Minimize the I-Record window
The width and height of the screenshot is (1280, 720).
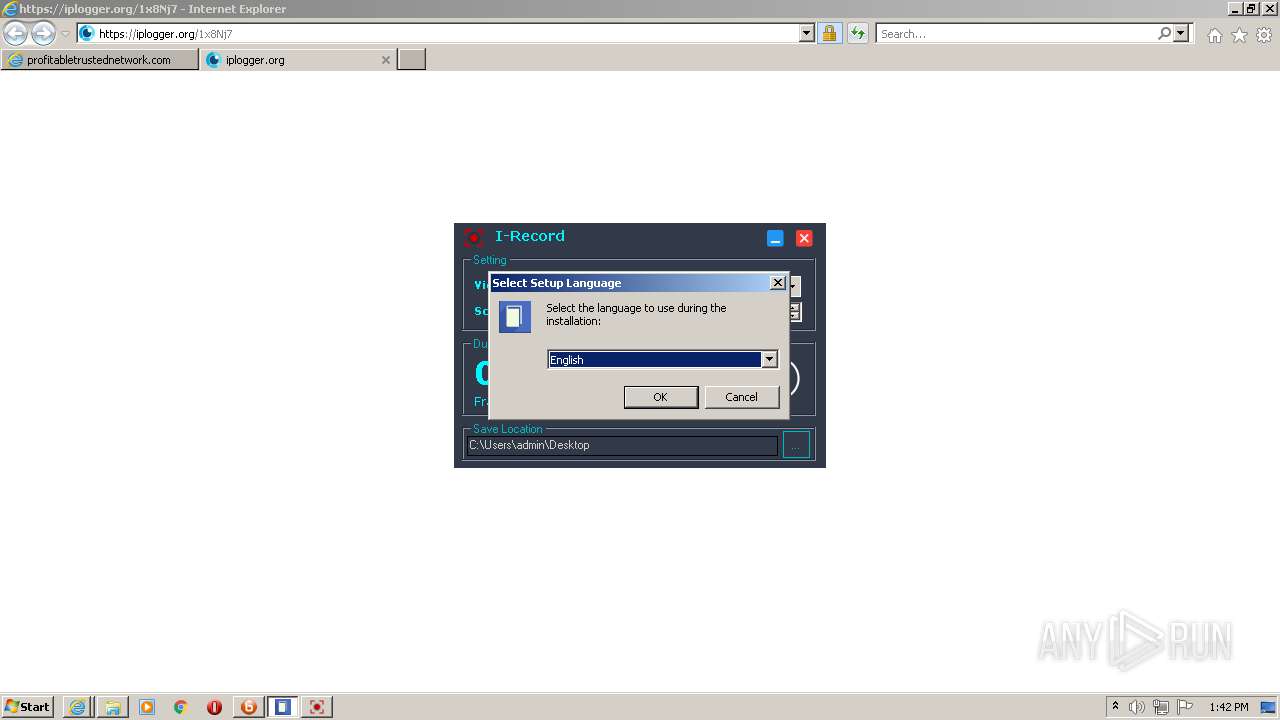tap(775, 238)
